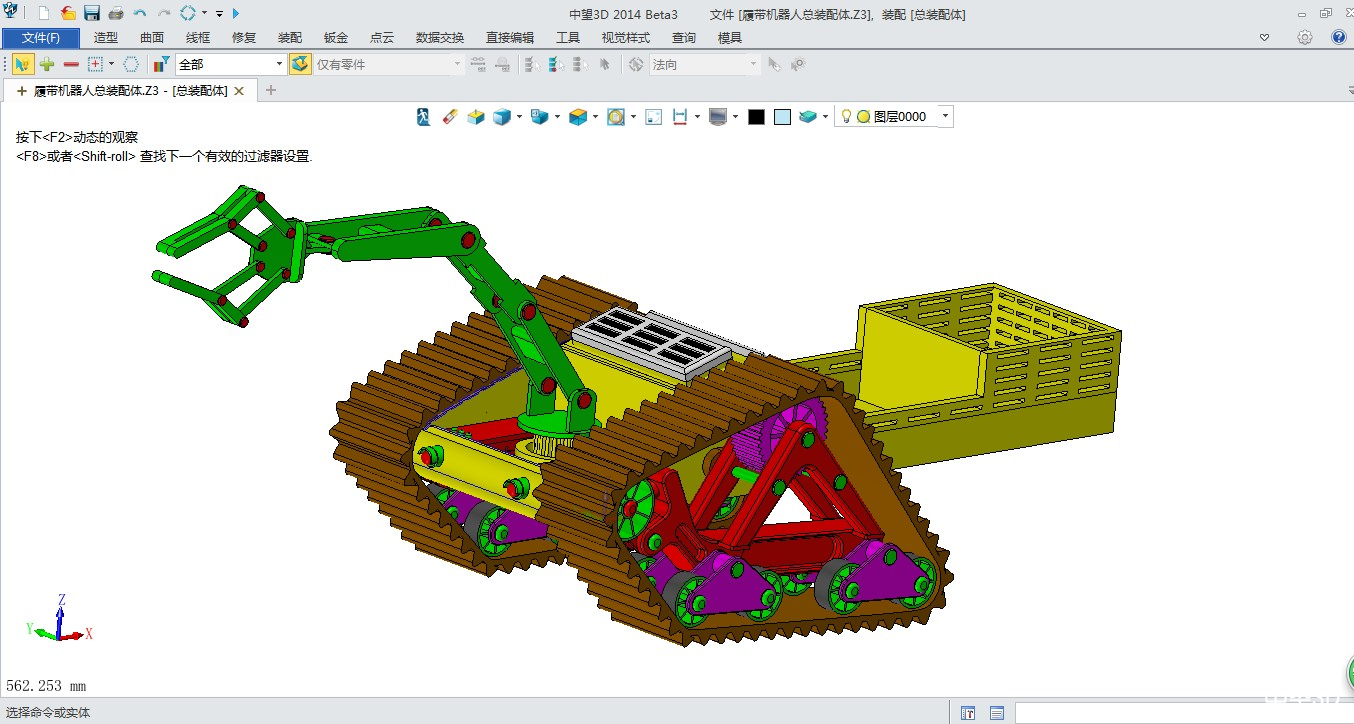Toggle the highlighted assembly filter button
The height and width of the screenshot is (724, 1354).
coord(300,64)
